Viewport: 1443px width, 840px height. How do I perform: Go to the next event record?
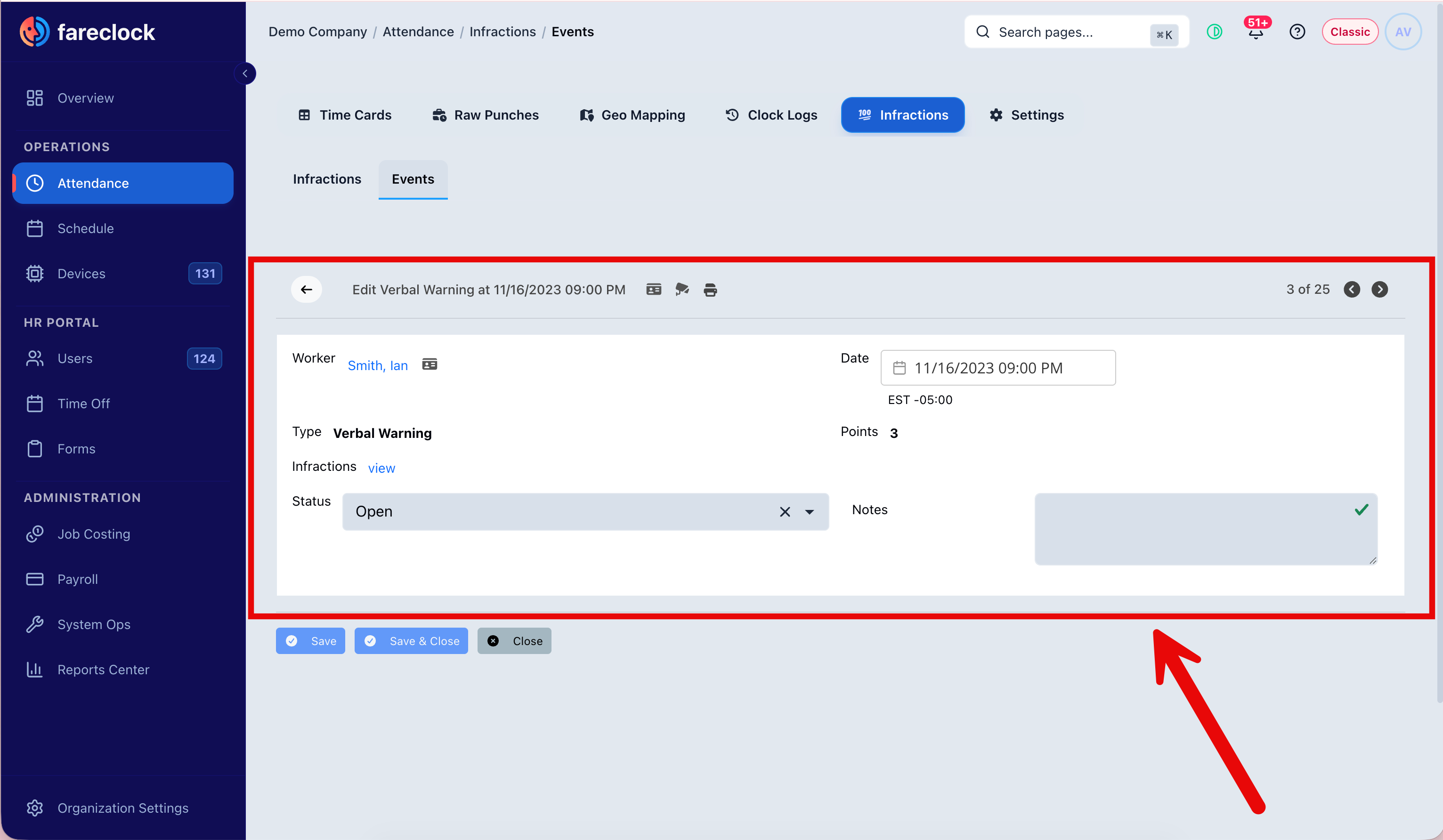(1379, 289)
